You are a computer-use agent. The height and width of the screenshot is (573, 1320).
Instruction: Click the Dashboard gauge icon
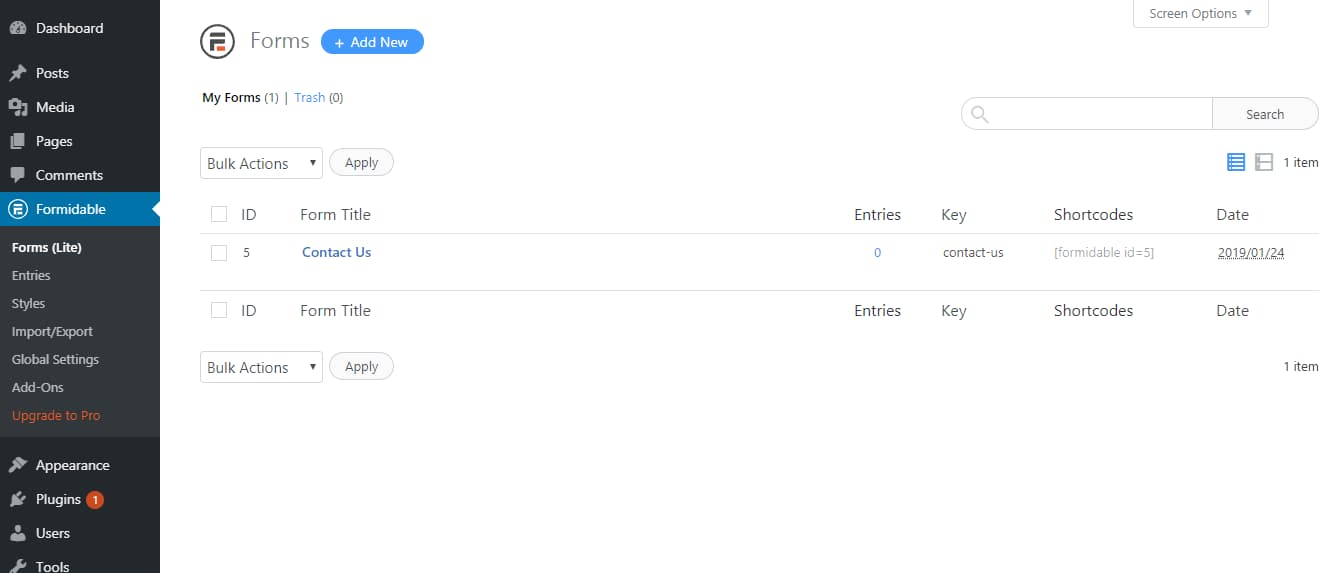17,28
